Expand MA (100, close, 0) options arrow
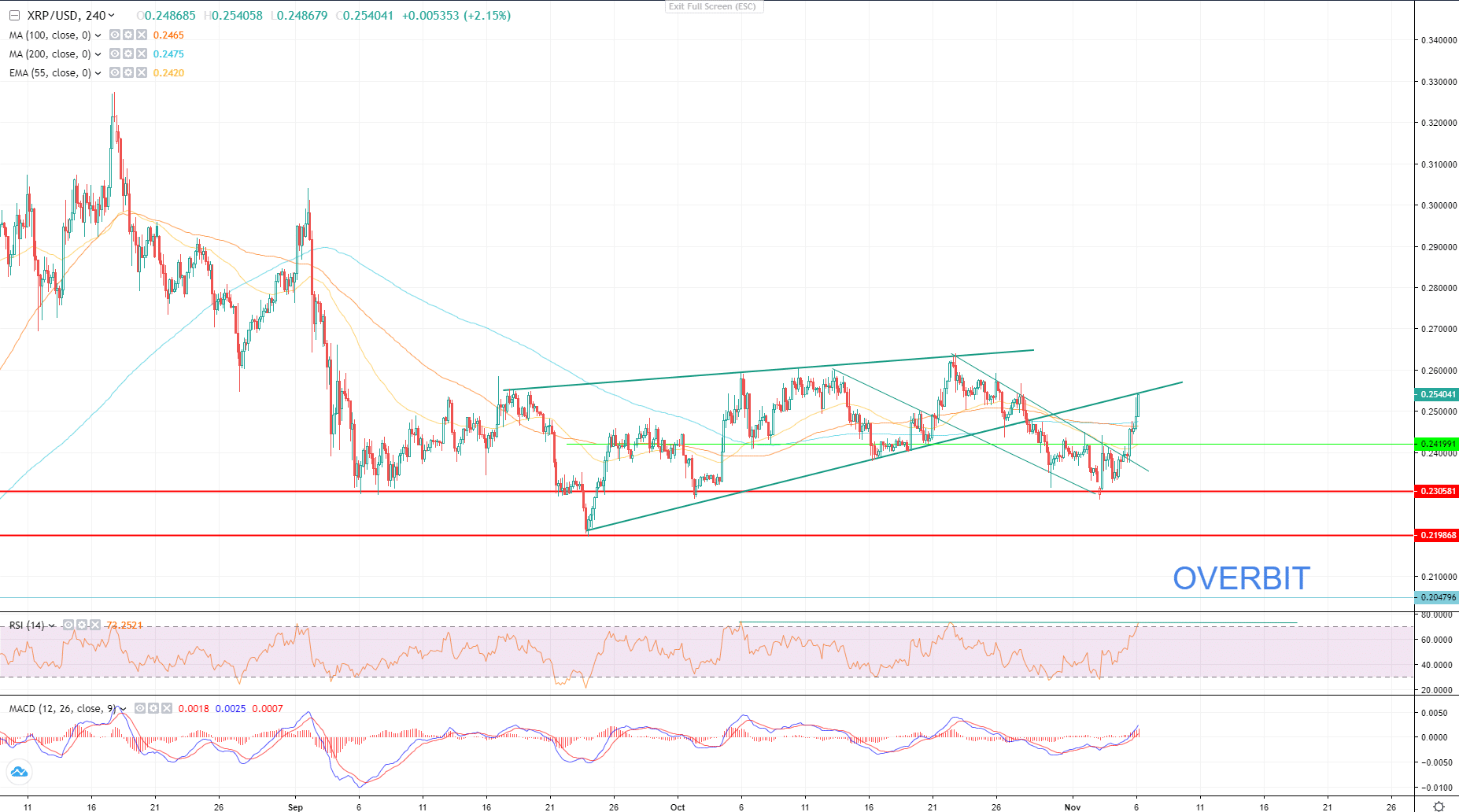The image size is (1459, 812). tap(98, 35)
